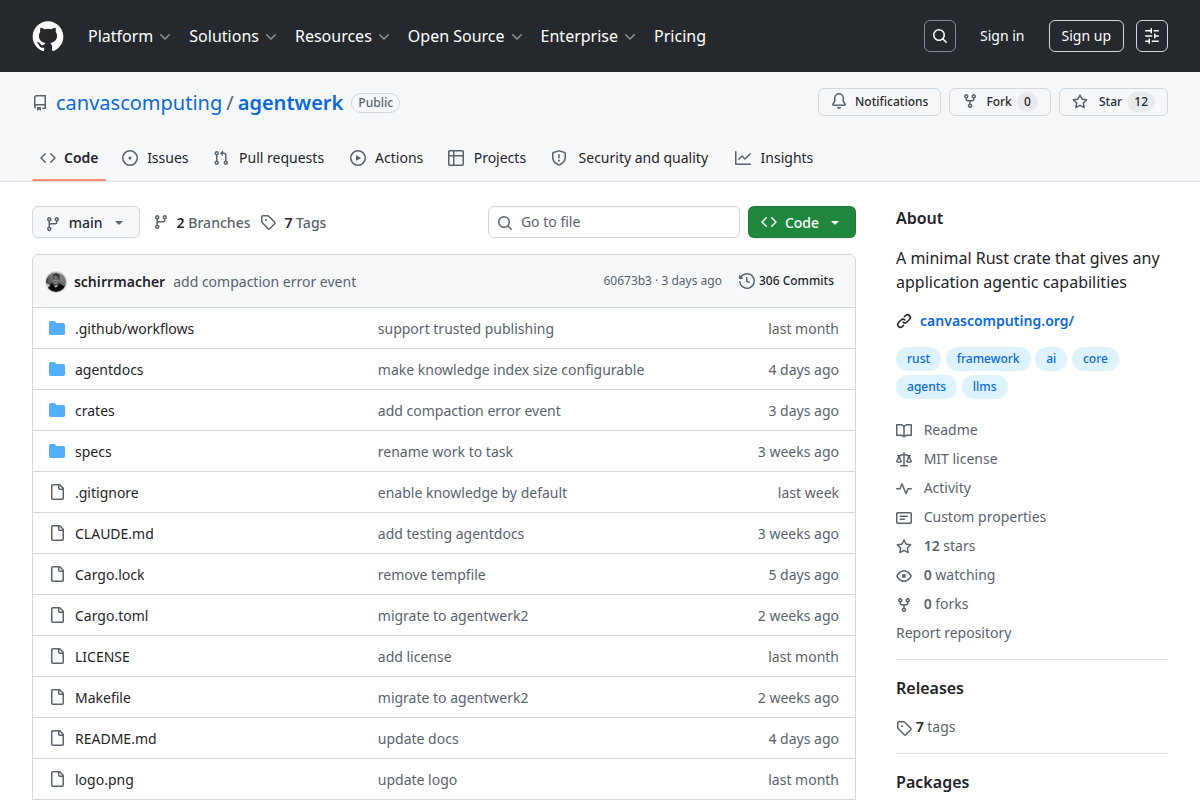
Task: Switch to the Actions tab
Action: 386,158
